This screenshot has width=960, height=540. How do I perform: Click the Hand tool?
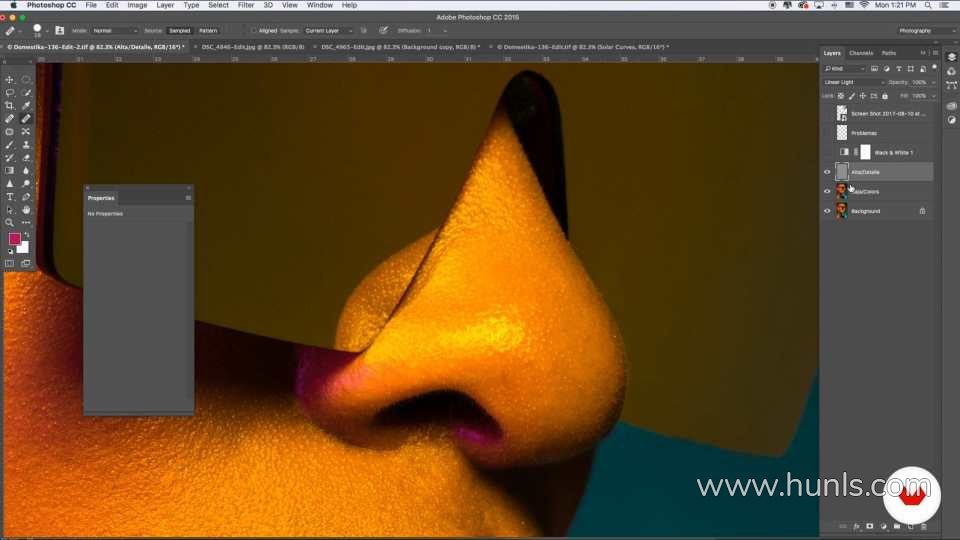pyautogui.click(x=26, y=210)
